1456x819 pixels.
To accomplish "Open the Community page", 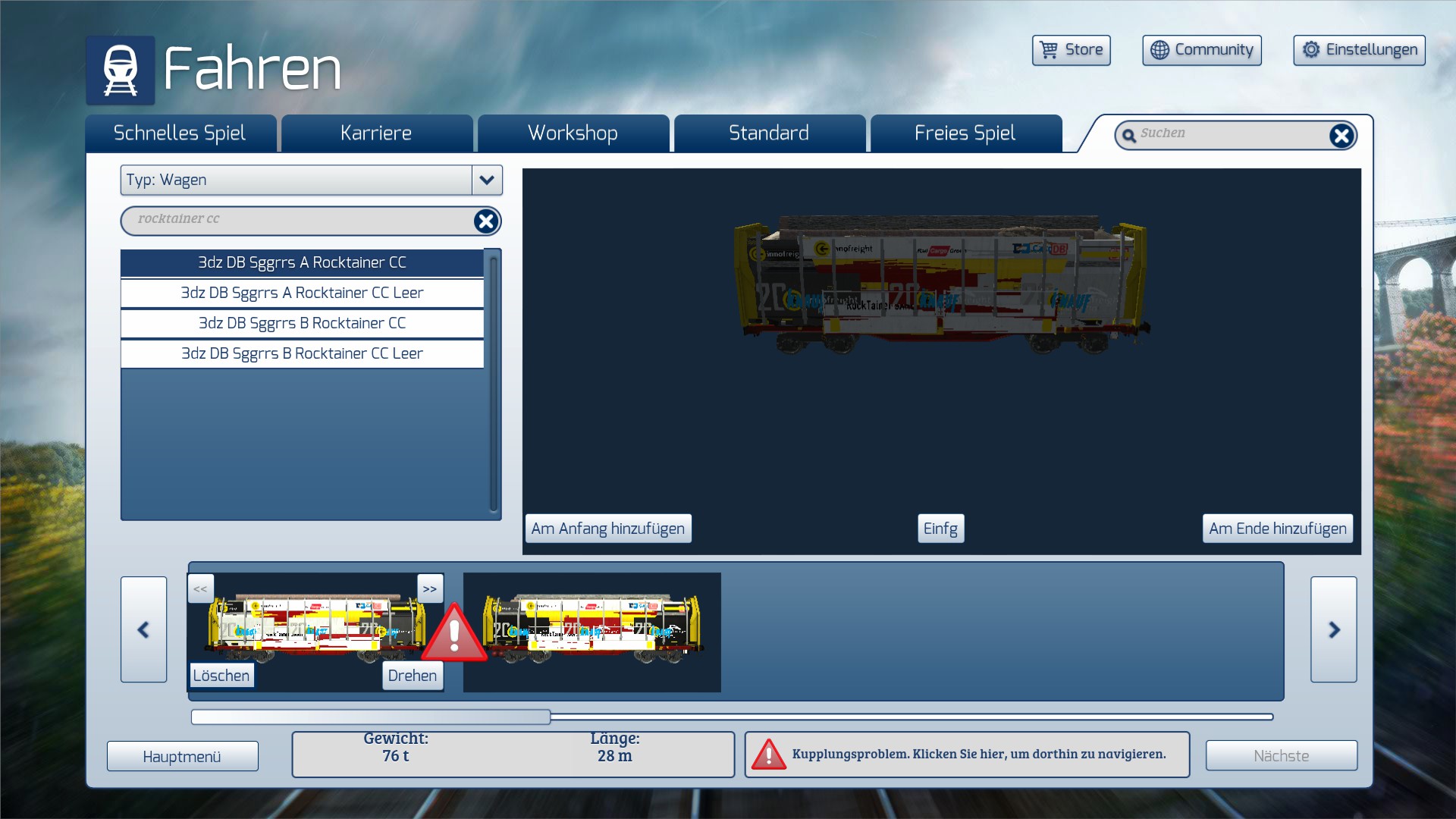I will [x=1201, y=50].
